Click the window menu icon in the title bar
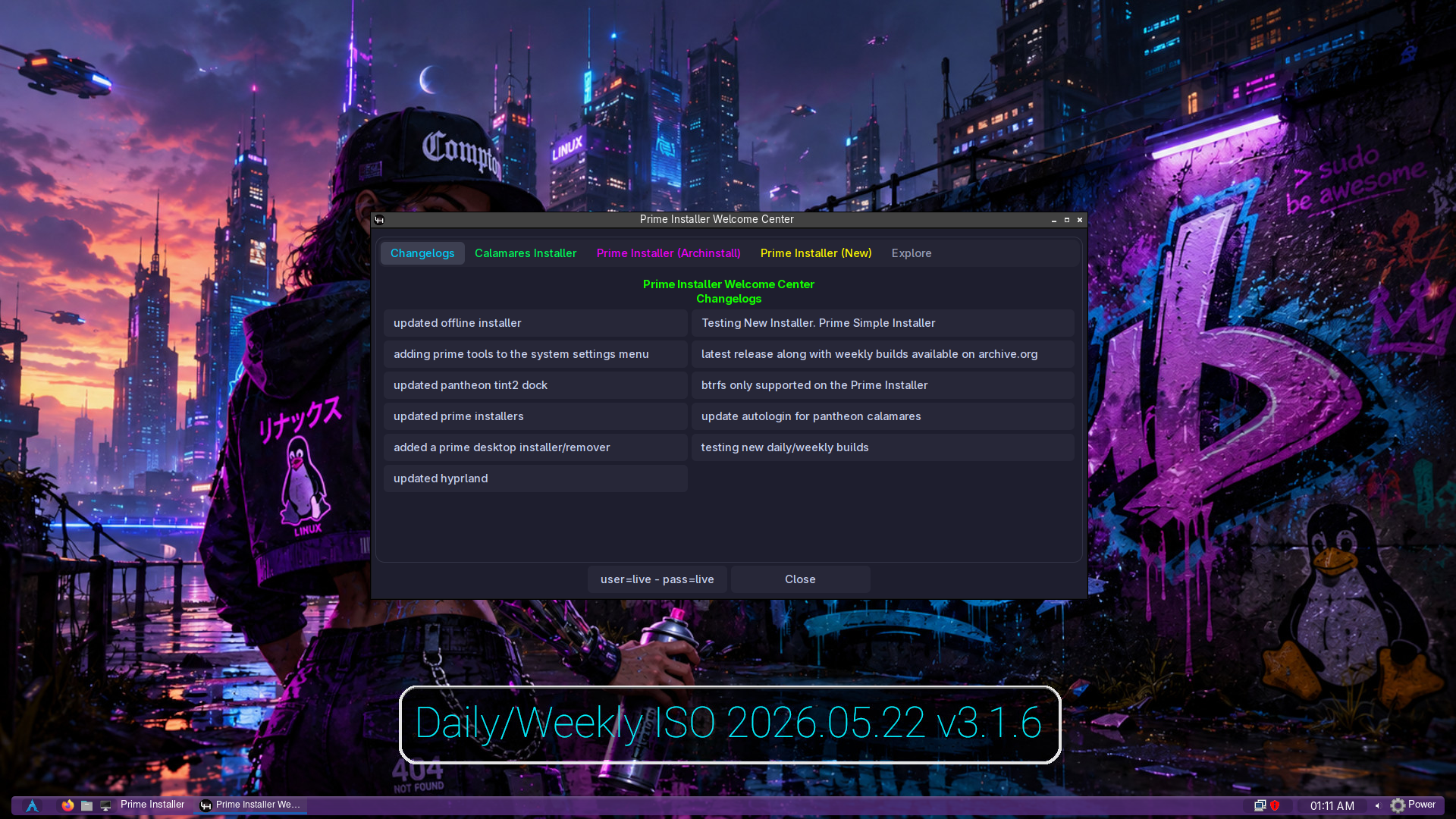This screenshot has width=1456, height=819. (379, 220)
